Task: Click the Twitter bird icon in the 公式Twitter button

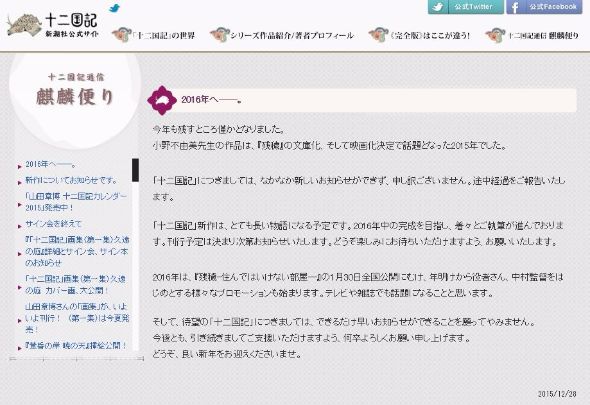Action: tap(438, 7)
